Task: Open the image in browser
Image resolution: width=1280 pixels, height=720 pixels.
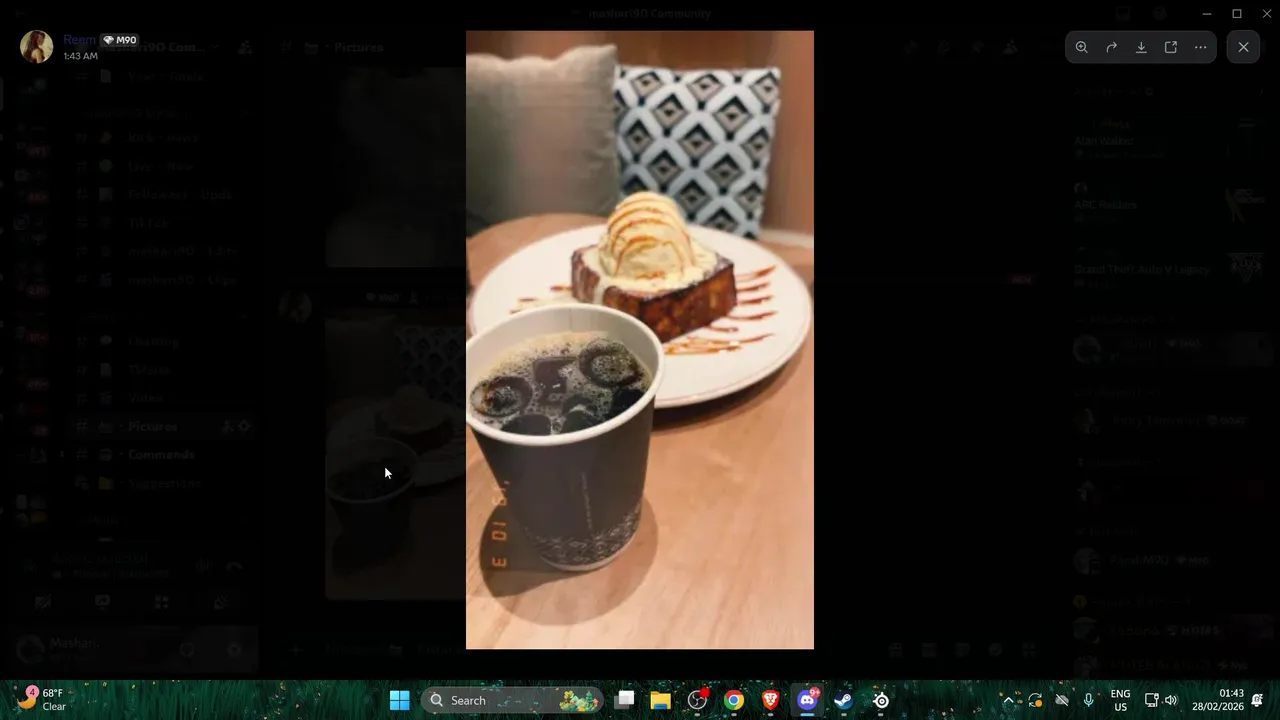Action: click(1171, 47)
